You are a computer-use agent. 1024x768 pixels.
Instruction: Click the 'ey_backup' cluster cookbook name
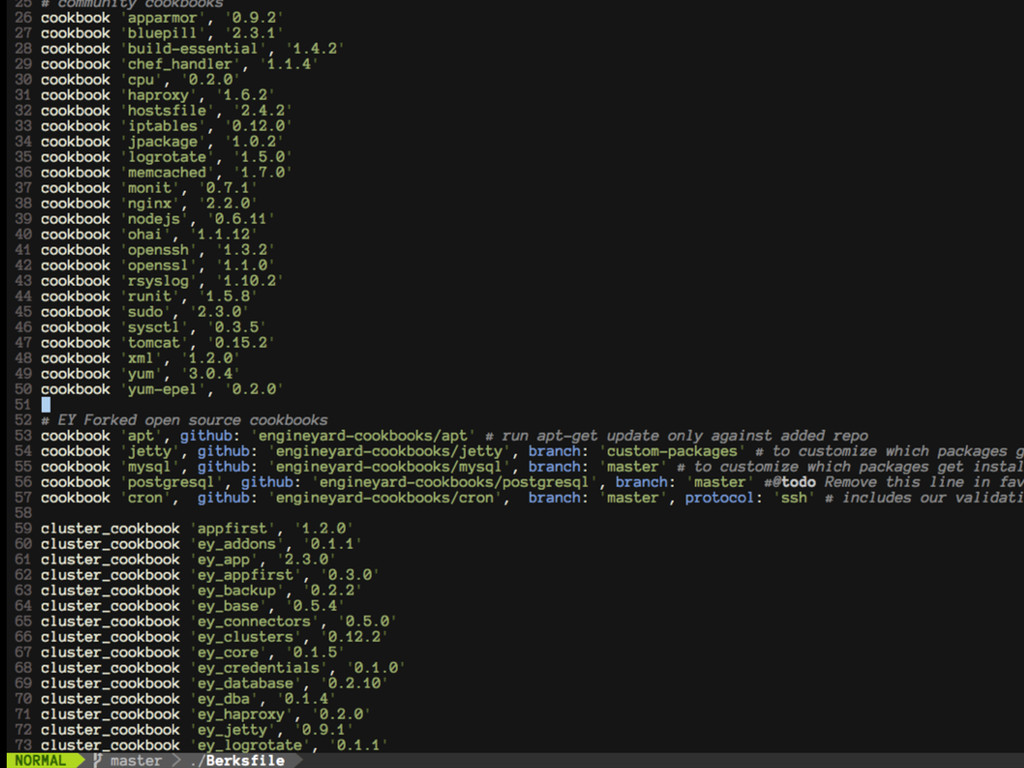pyautogui.click(x=236, y=590)
